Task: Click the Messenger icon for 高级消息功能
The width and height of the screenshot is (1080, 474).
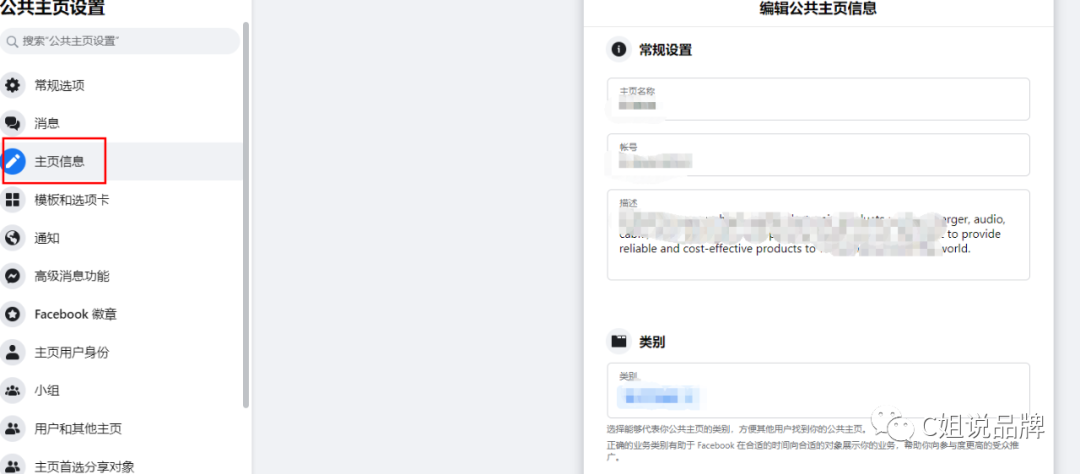Action: [x=12, y=276]
